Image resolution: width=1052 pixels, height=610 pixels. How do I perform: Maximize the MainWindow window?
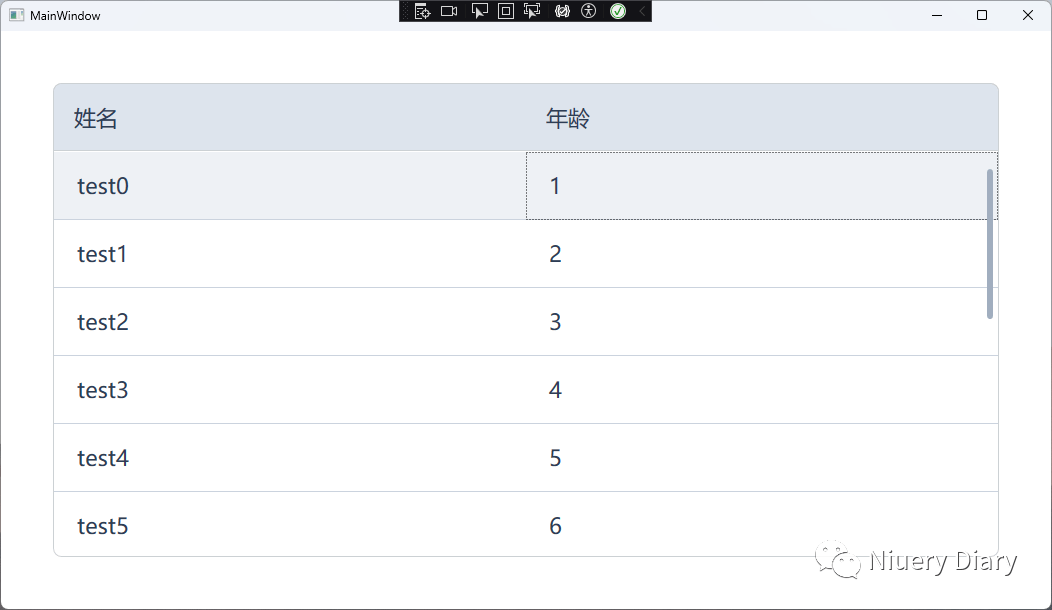point(982,15)
